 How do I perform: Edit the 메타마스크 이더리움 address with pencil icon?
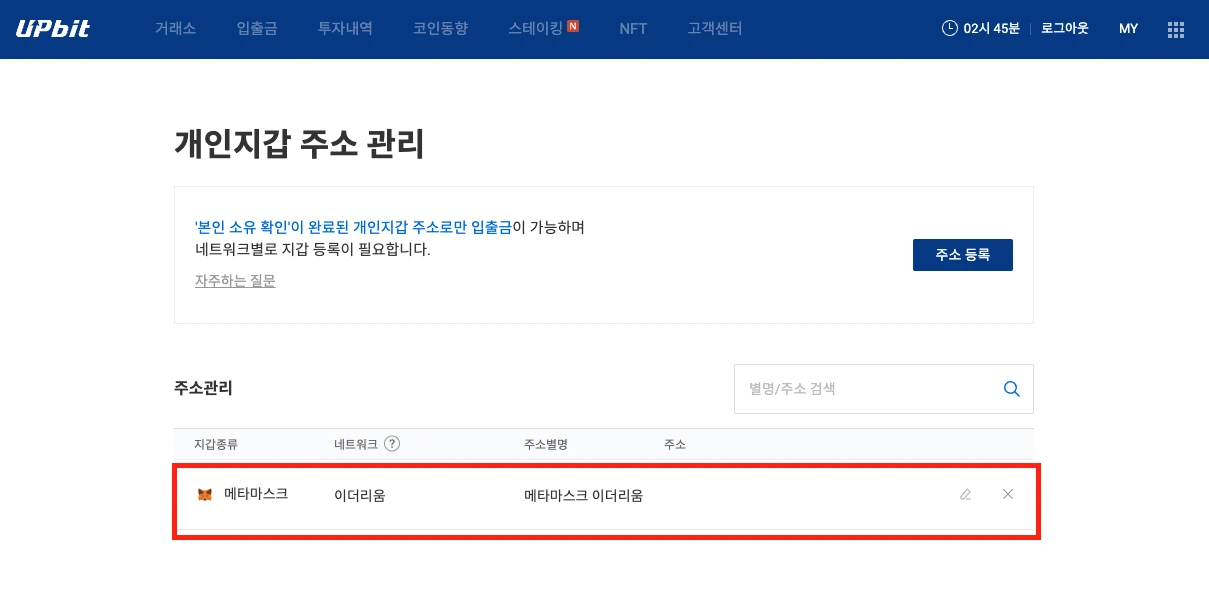(x=965, y=494)
